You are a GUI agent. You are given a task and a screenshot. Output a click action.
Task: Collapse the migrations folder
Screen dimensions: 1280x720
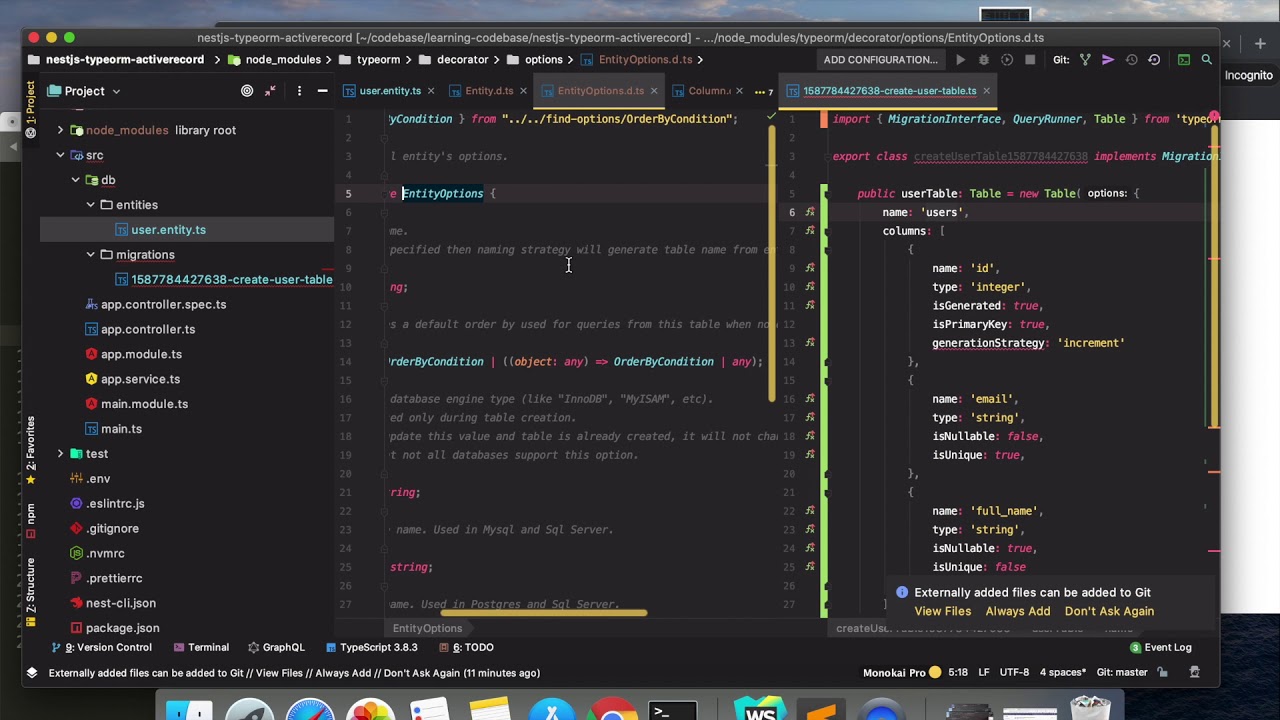click(x=90, y=254)
